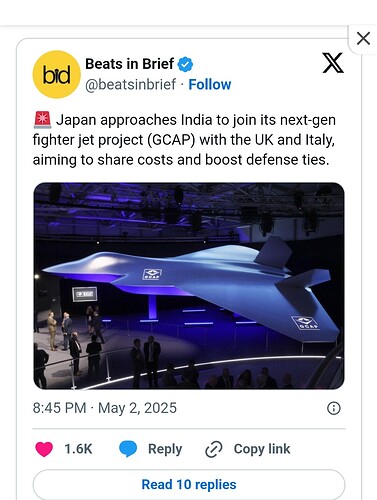Click the reply speech bubble icon
377x500 pixels.
tap(128, 449)
